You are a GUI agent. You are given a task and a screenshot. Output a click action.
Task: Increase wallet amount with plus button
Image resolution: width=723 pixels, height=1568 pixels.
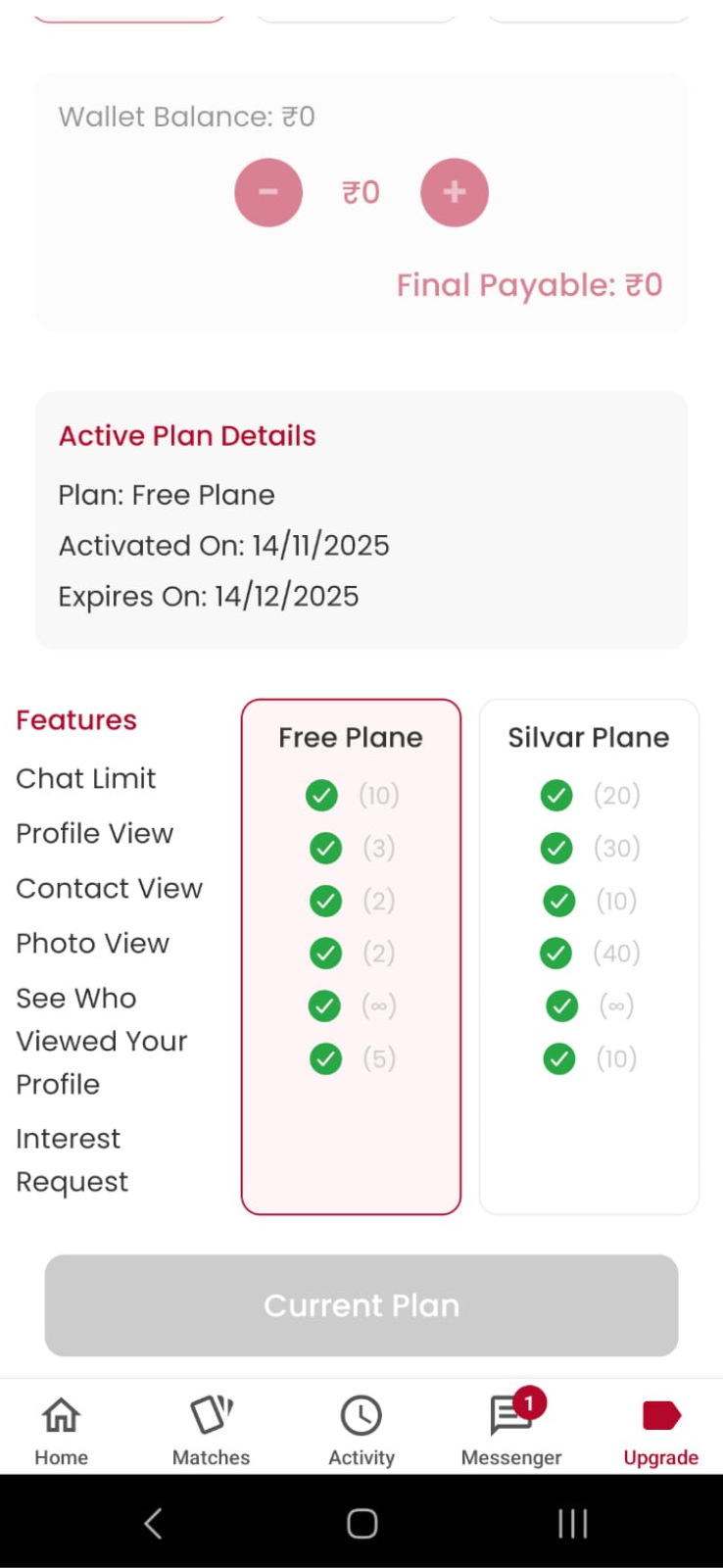455,192
